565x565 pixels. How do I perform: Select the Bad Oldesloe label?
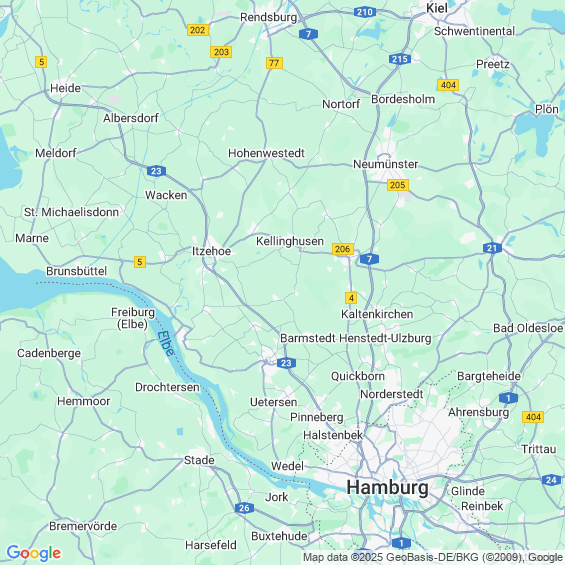tap(528, 328)
